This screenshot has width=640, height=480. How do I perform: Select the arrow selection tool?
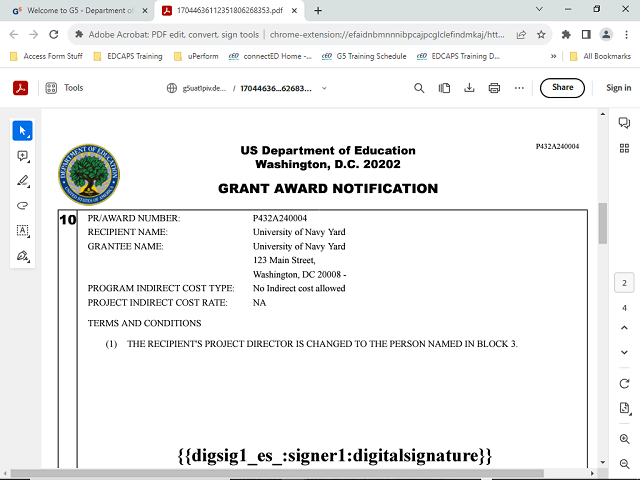coord(22,131)
